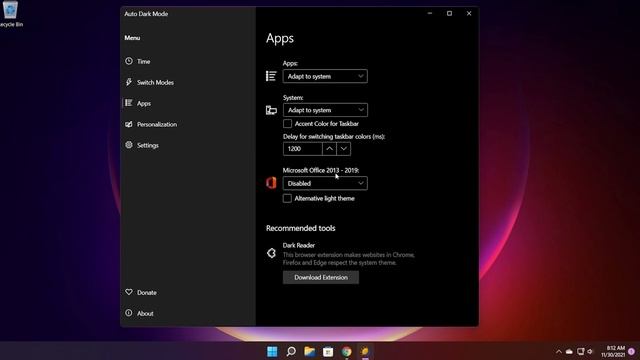The height and width of the screenshot is (360, 640).
Task: Open Microsoft Store from taskbar
Action: [328, 351]
